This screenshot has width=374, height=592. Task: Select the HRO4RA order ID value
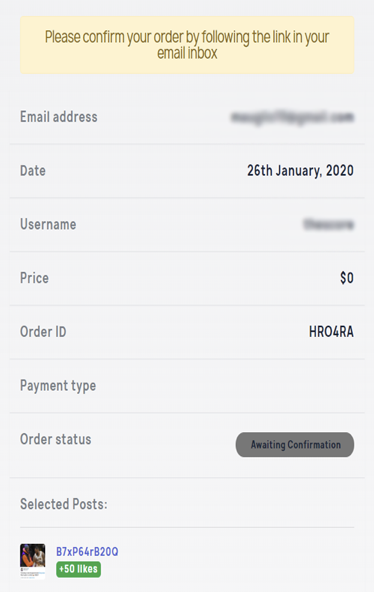tap(331, 332)
